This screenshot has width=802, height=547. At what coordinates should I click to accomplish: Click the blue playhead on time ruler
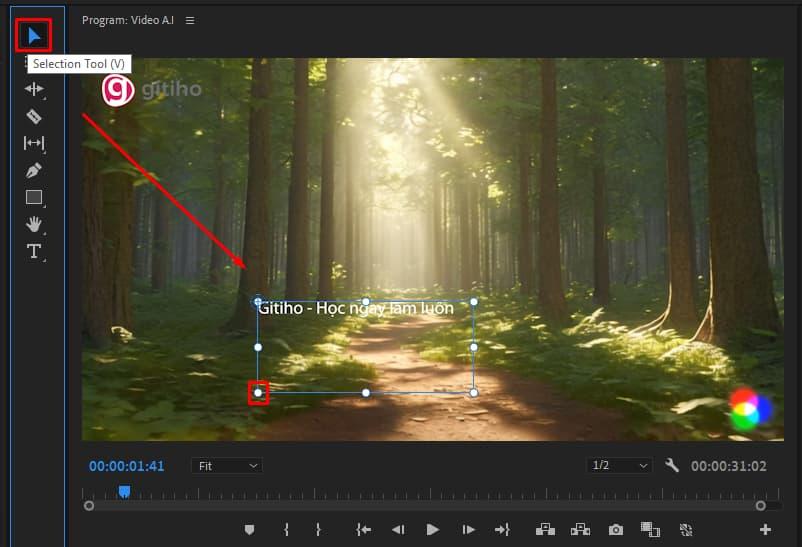pyautogui.click(x=124, y=491)
